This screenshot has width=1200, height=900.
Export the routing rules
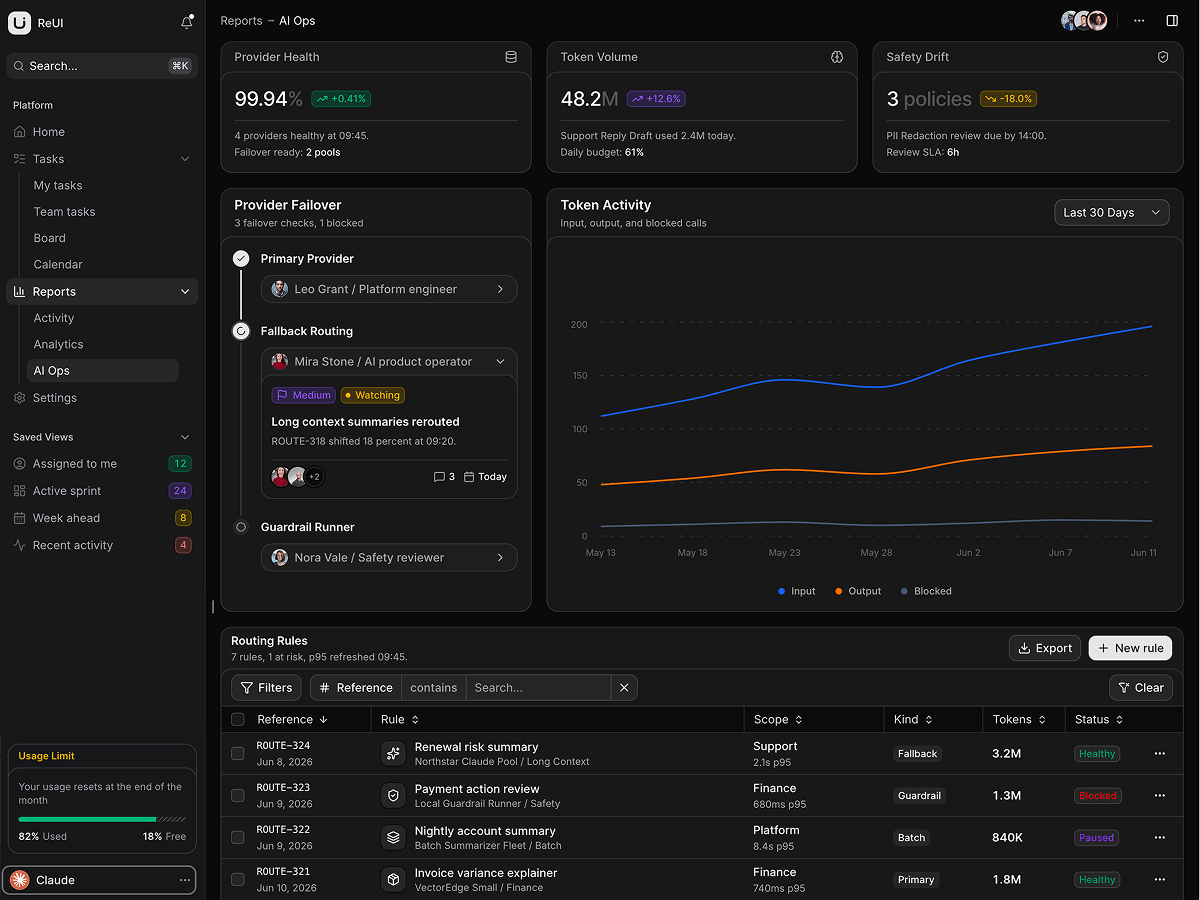coord(1045,648)
